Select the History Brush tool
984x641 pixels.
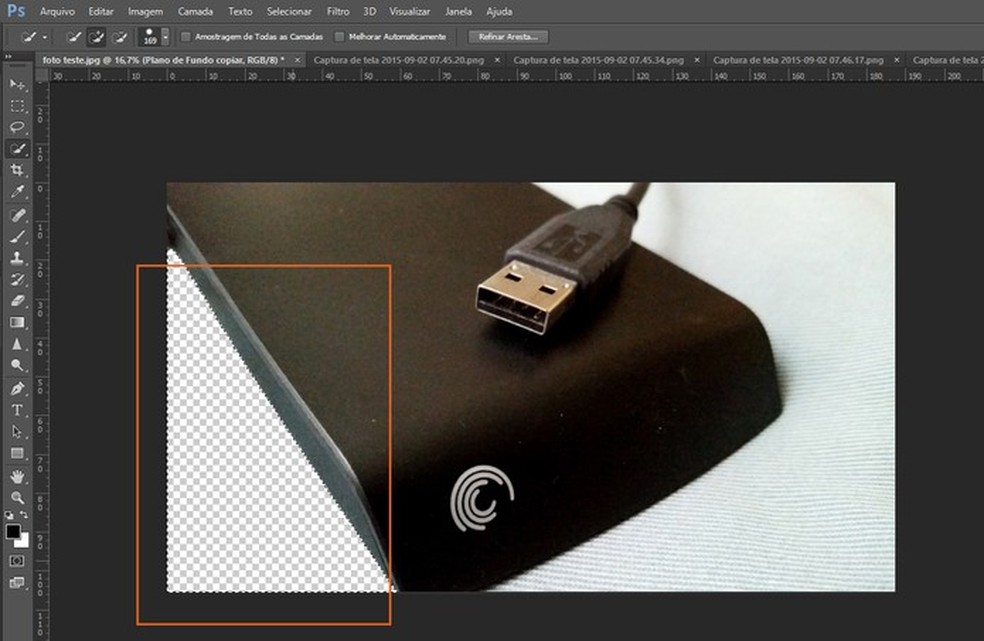[x=17, y=279]
